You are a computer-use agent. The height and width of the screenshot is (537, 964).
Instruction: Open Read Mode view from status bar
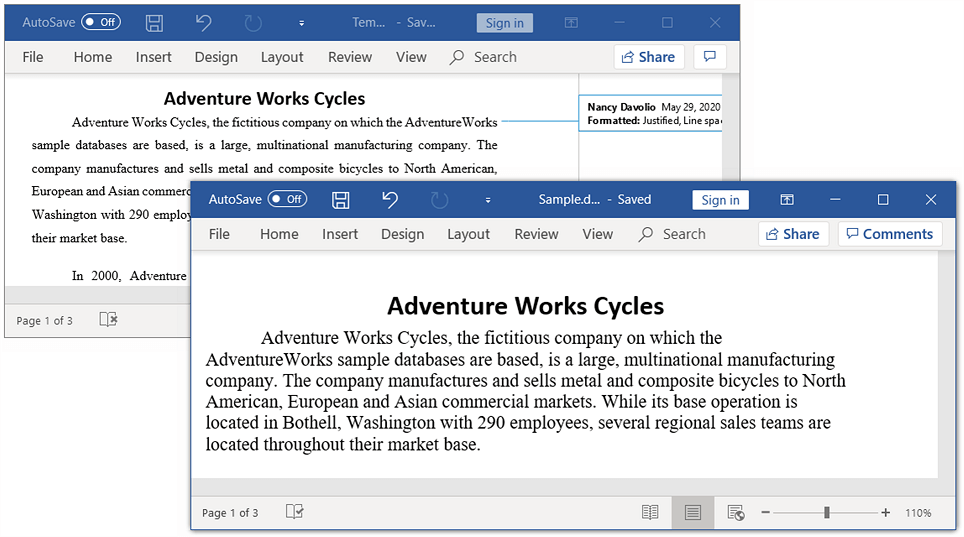coord(650,512)
